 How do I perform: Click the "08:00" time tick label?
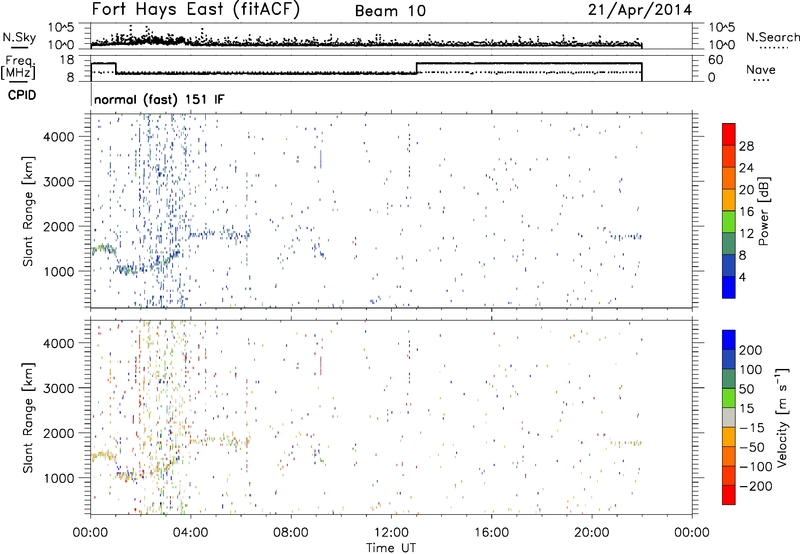click(x=290, y=533)
